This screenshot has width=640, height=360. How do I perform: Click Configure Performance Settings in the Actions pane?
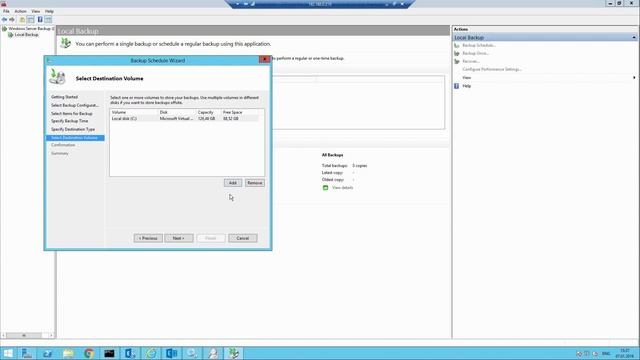[492, 69]
